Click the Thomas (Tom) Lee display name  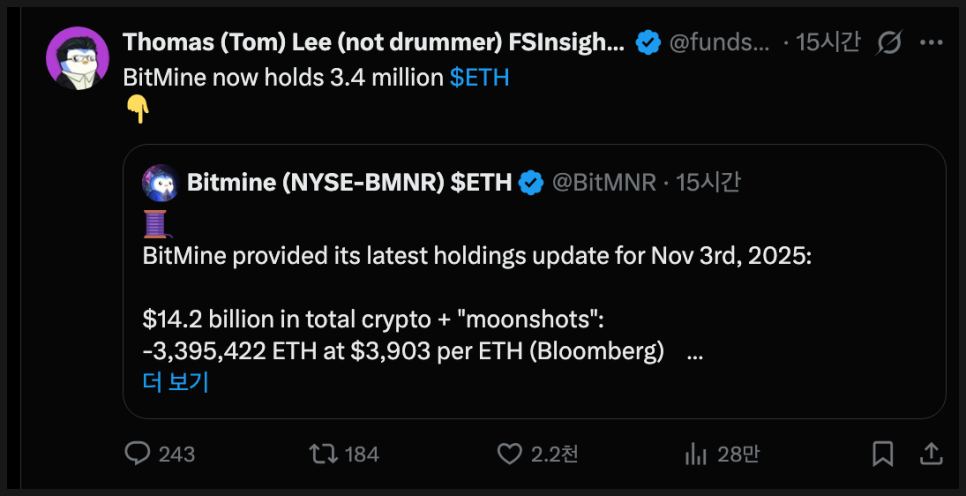(x=373, y=43)
